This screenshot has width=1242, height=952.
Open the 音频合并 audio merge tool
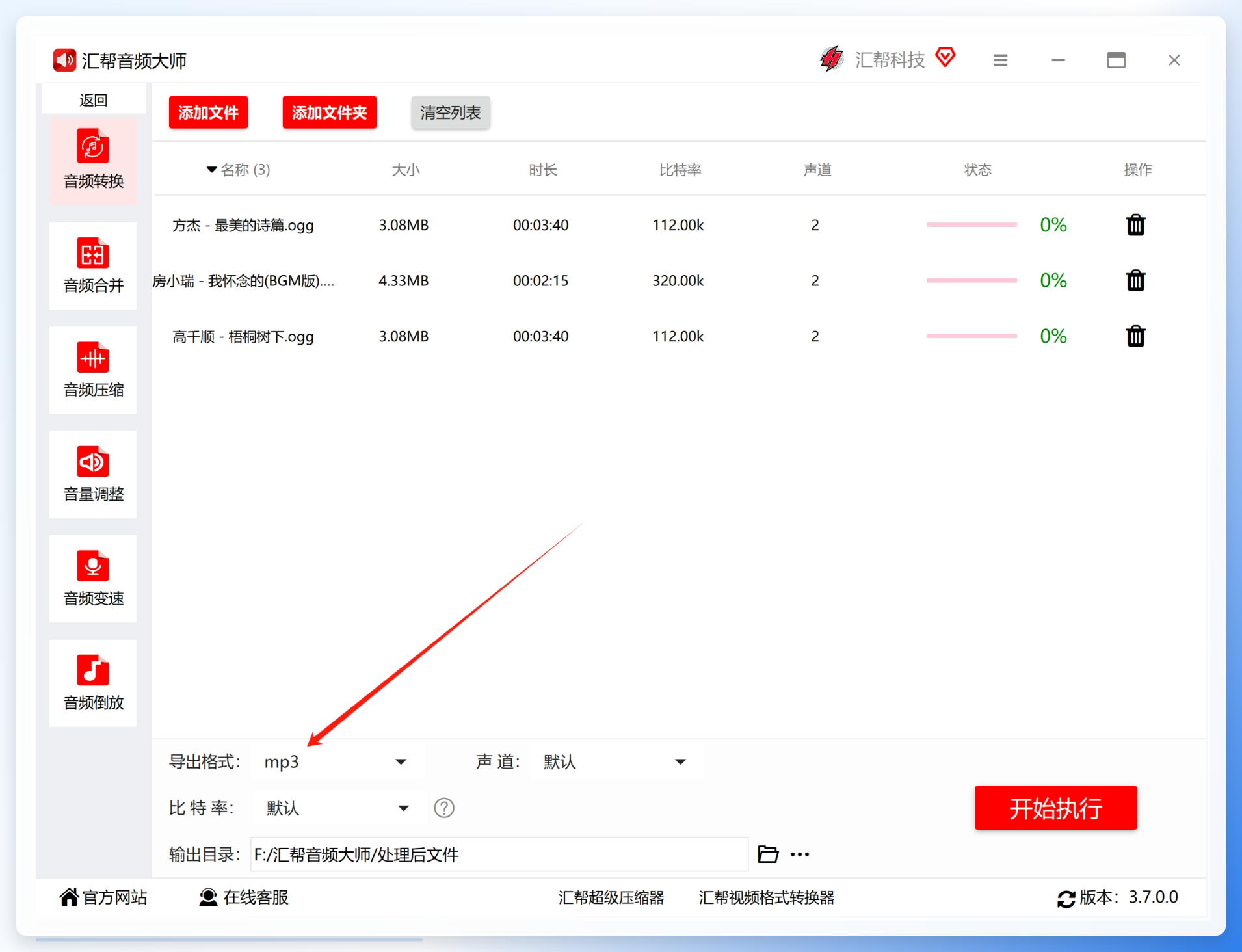coord(93,266)
